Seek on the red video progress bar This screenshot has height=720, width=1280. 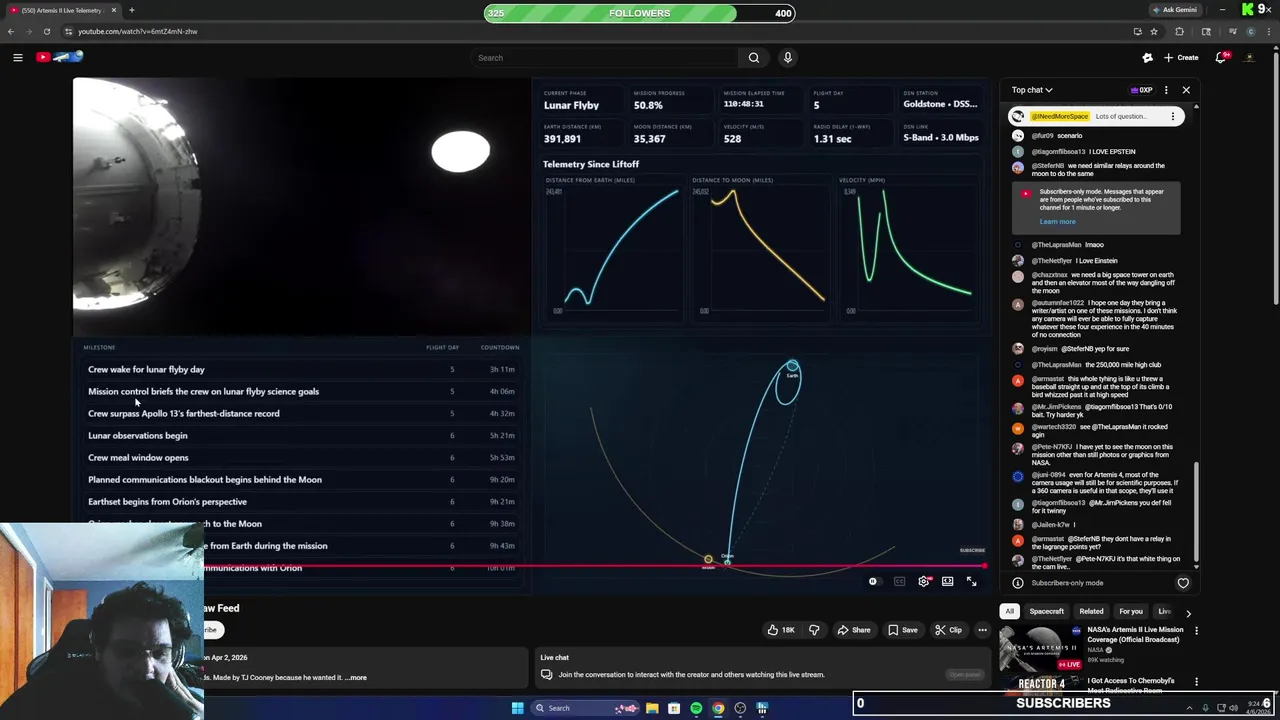point(530,565)
